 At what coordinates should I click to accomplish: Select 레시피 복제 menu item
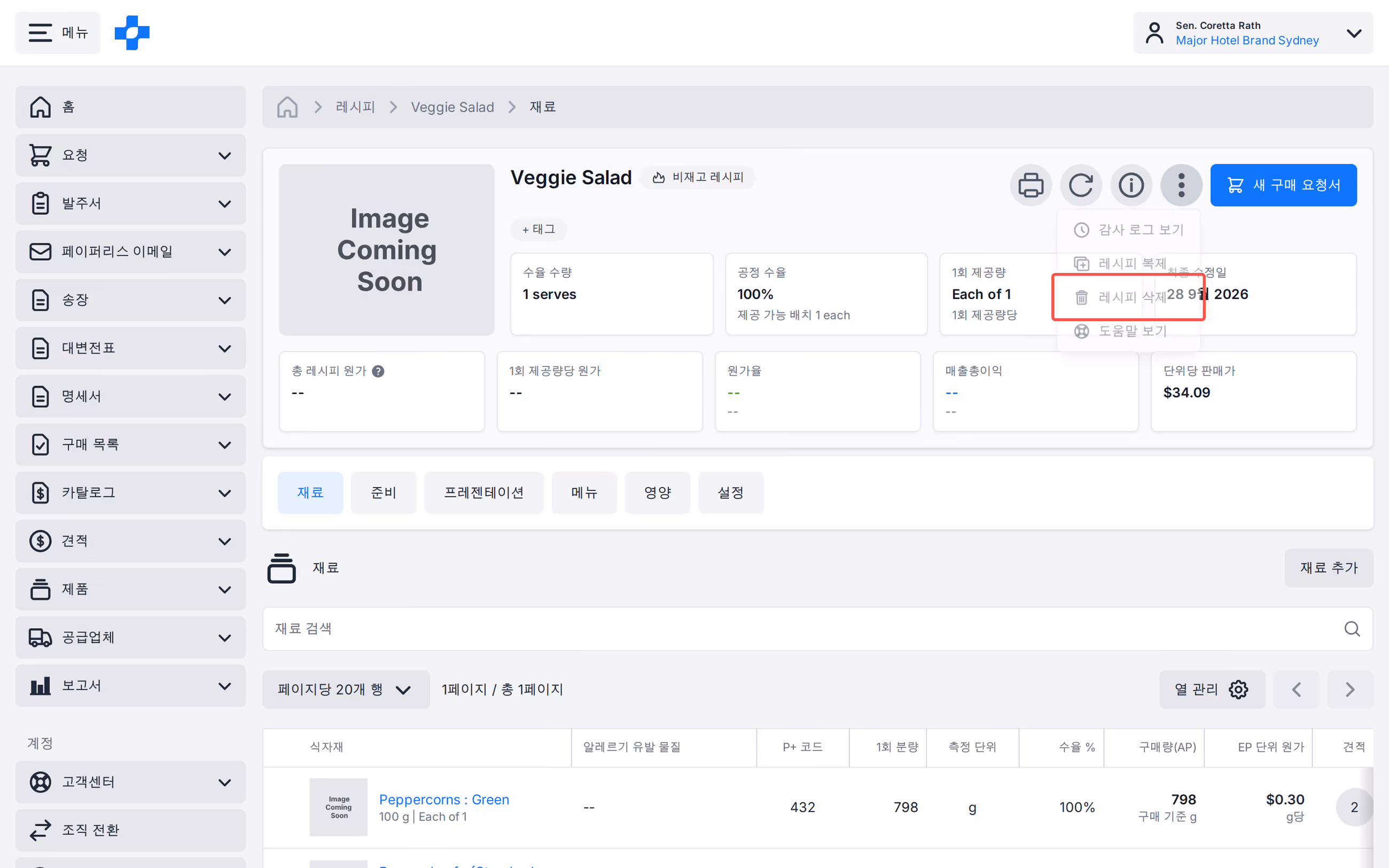point(1128,263)
